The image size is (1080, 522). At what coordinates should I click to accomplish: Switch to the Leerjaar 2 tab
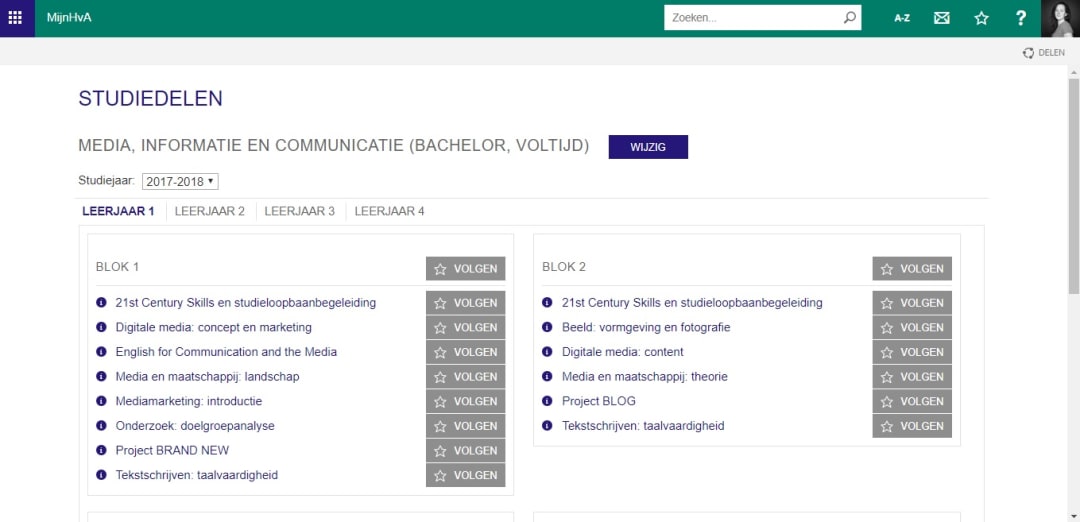(x=210, y=211)
